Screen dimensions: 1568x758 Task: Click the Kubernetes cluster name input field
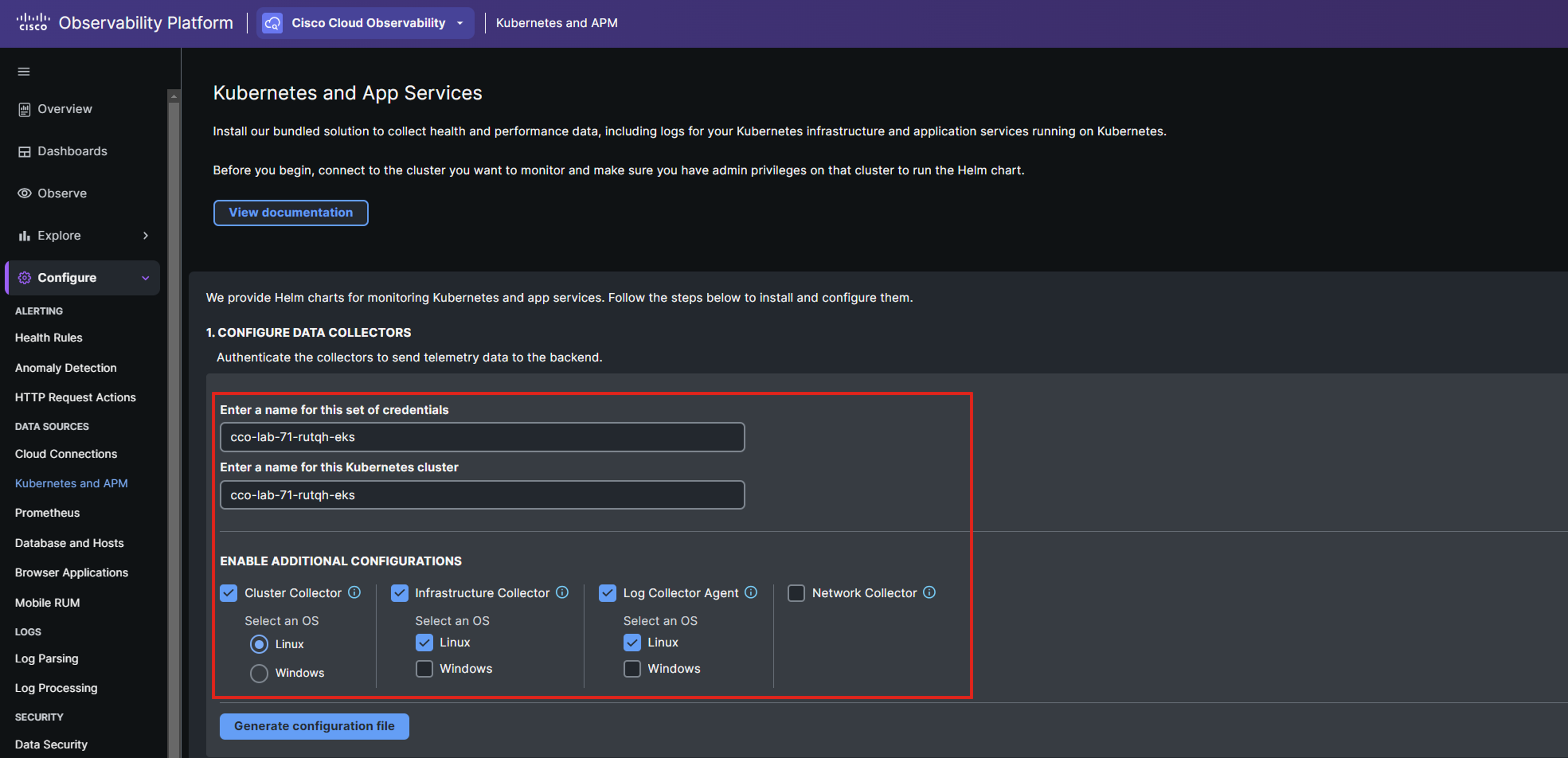[482, 495]
